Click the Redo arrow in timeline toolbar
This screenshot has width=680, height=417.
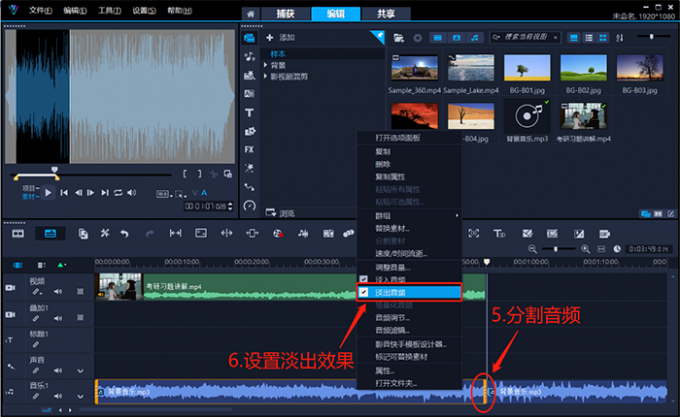(150, 234)
